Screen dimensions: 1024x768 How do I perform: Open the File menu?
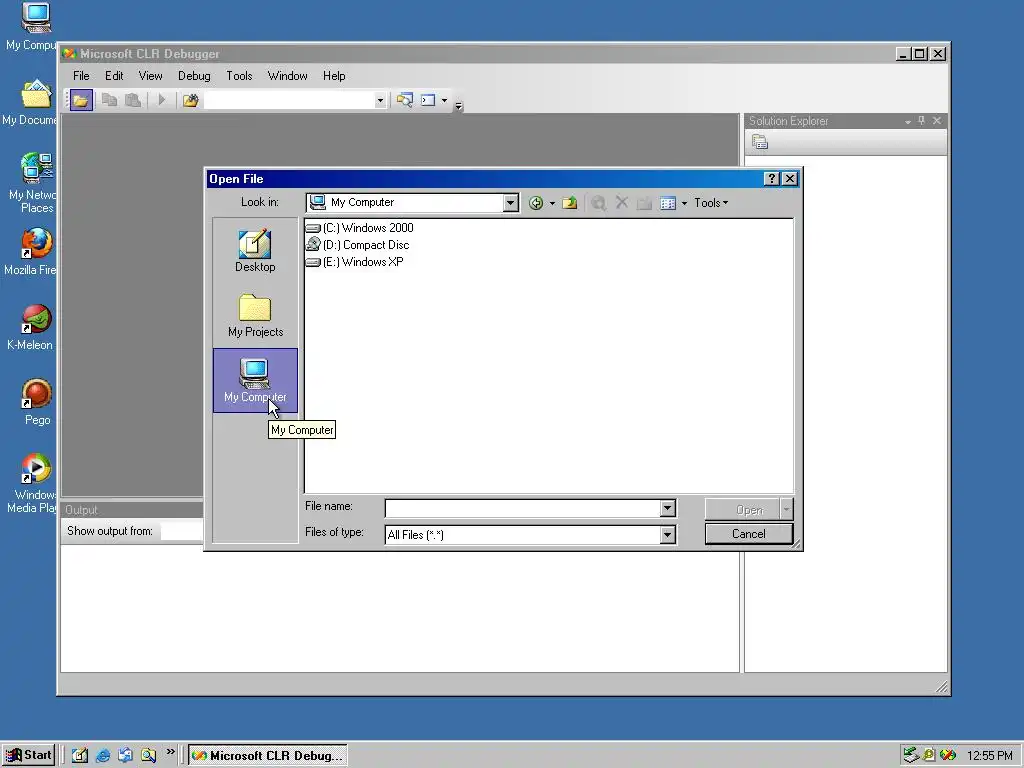81,76
